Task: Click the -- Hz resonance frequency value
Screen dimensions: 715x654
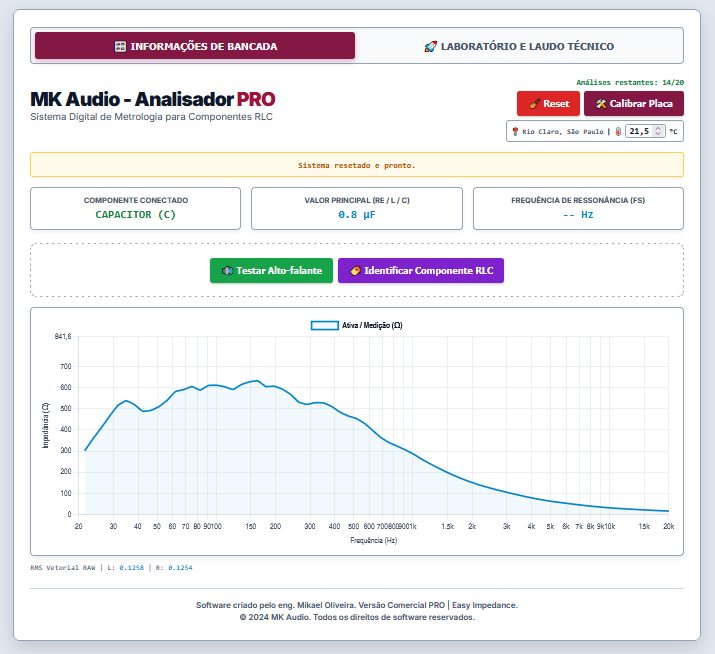Action: click(x=578, y=214)
